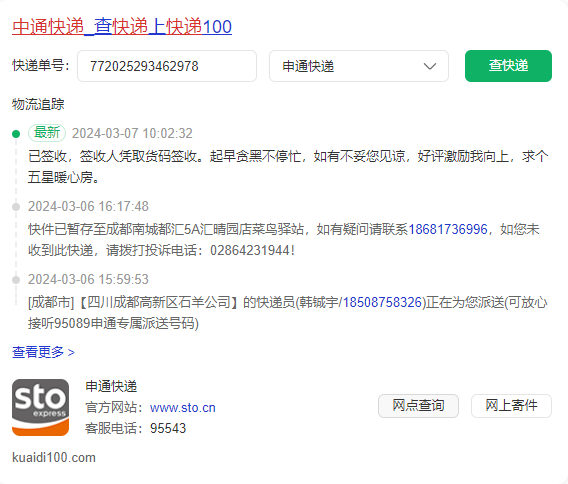Expand 查看更多 to see more tracking
The height and width of the screenshot is (484, 568).
click(43, 352)
